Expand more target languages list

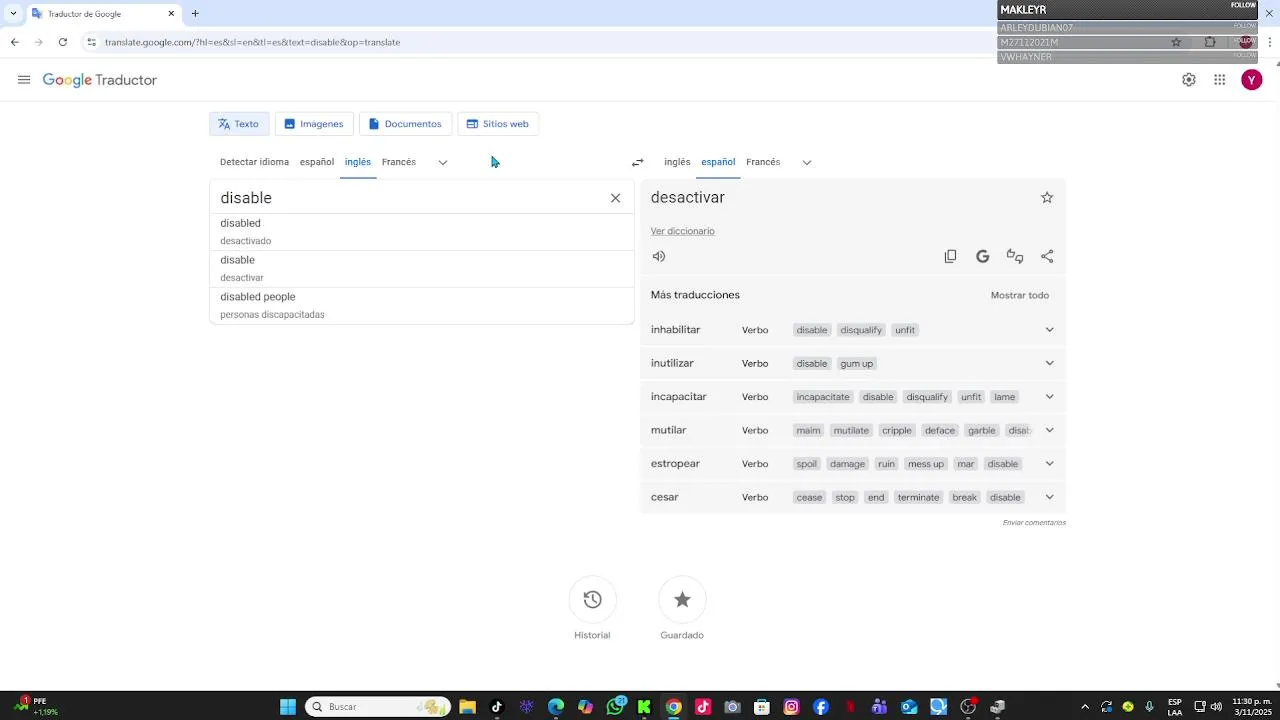coord(807,162)
